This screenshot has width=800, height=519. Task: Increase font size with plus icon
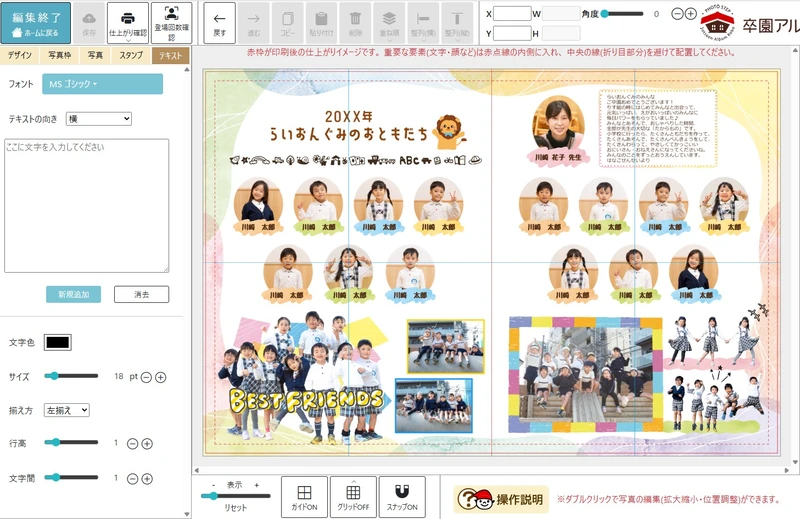coord(160,377)
